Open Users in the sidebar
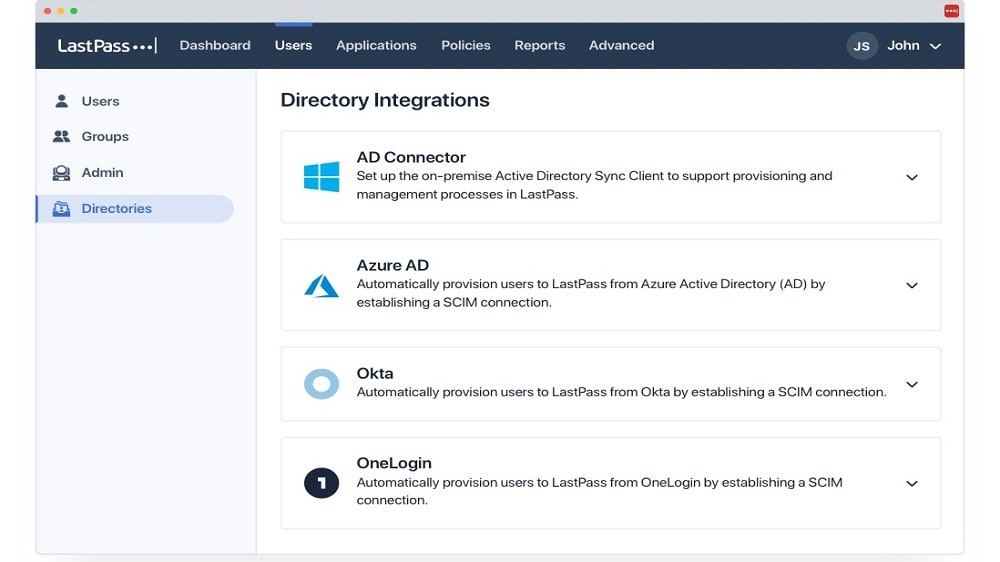This screenshot has width=1000, height=562. [100, 101]
